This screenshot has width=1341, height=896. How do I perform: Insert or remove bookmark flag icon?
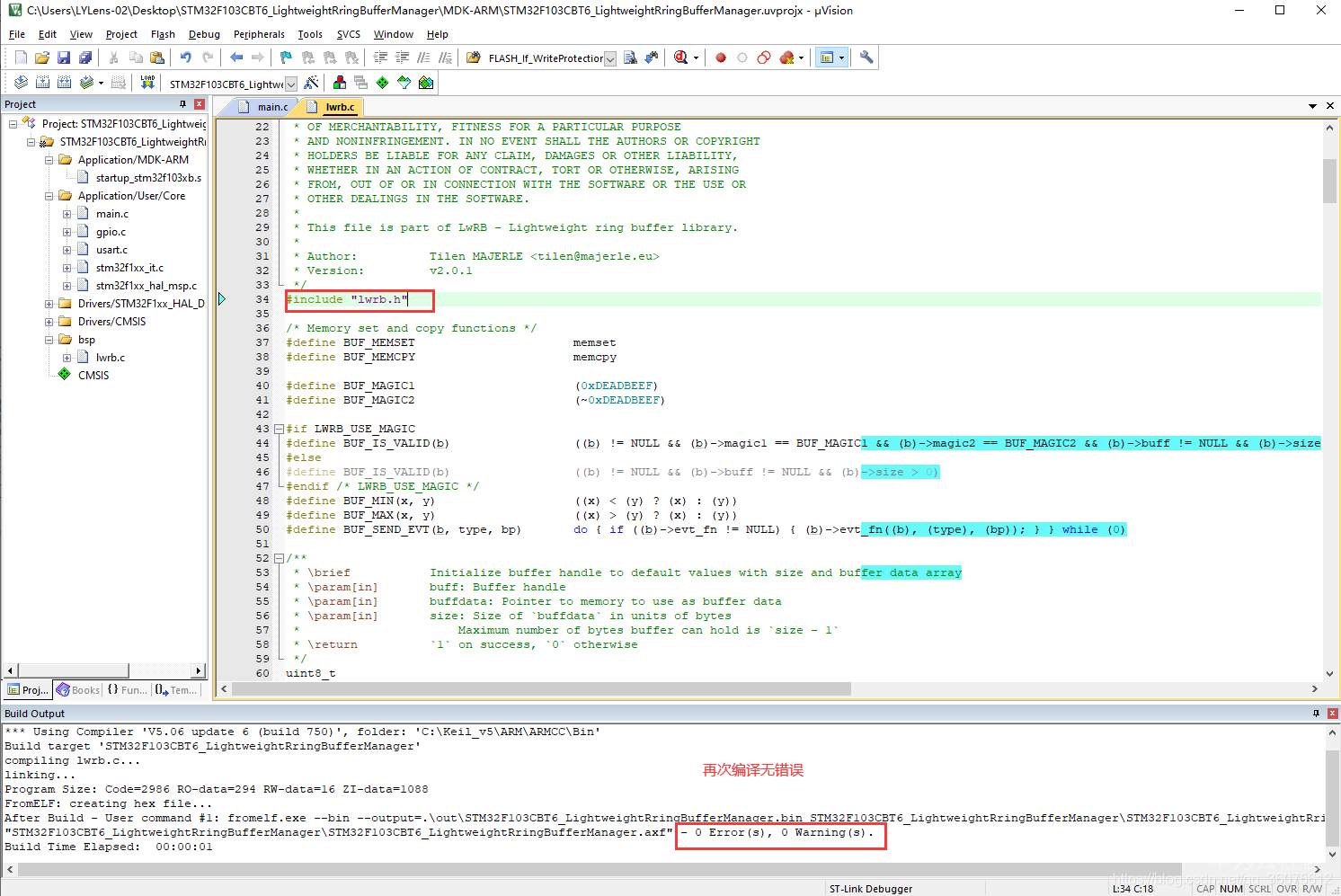point(286,58)
